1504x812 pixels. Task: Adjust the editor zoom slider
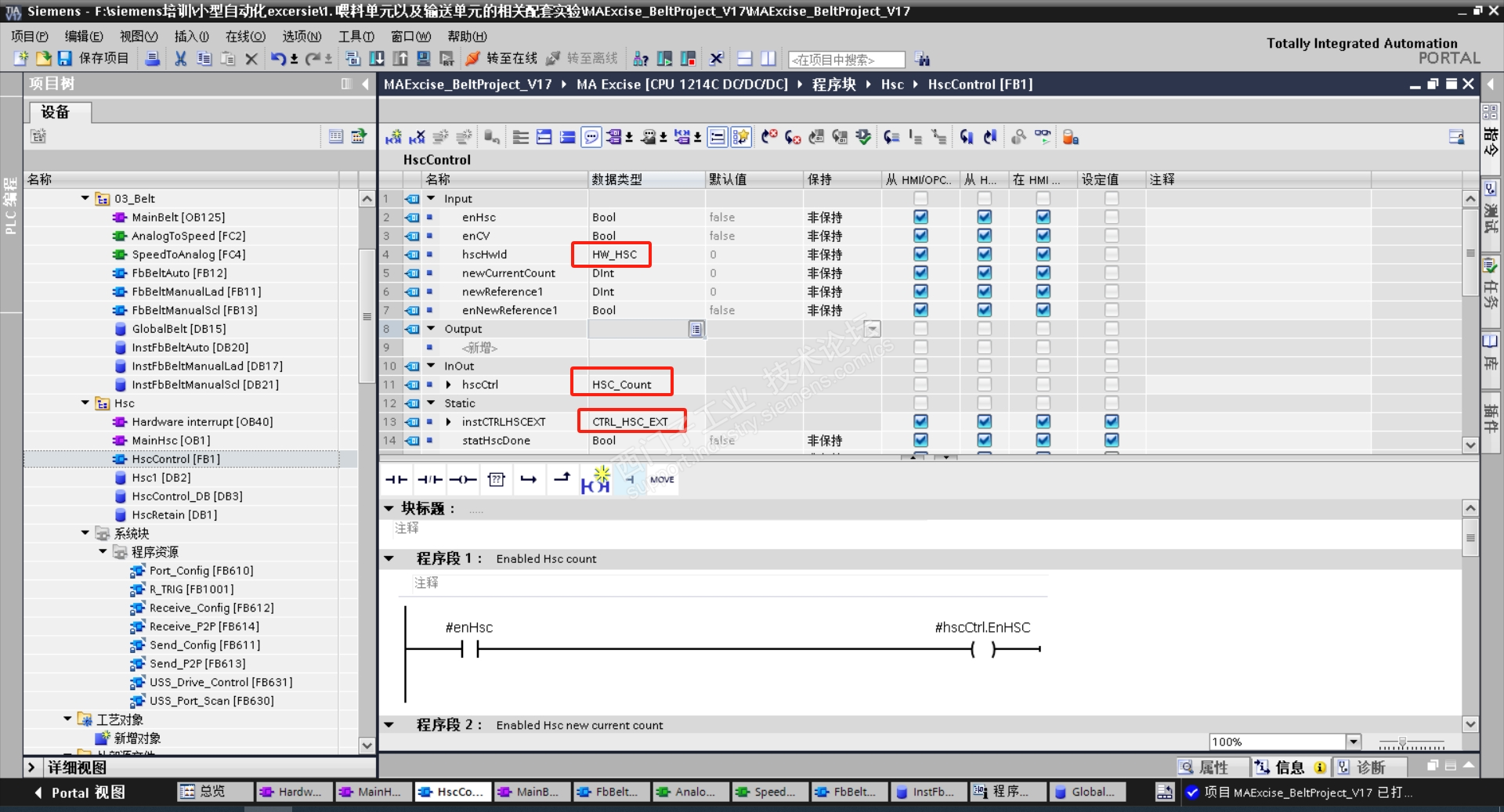tap(1412, 742)
